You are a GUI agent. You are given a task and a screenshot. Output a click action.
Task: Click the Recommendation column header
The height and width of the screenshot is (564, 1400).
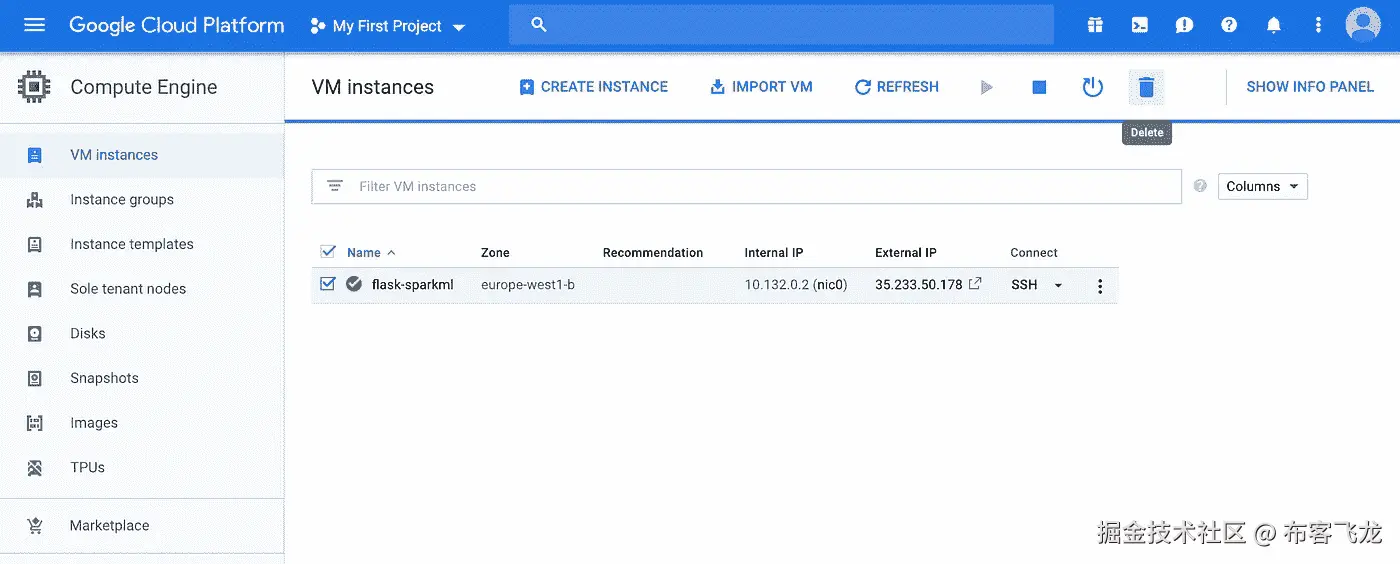point(653,253)
